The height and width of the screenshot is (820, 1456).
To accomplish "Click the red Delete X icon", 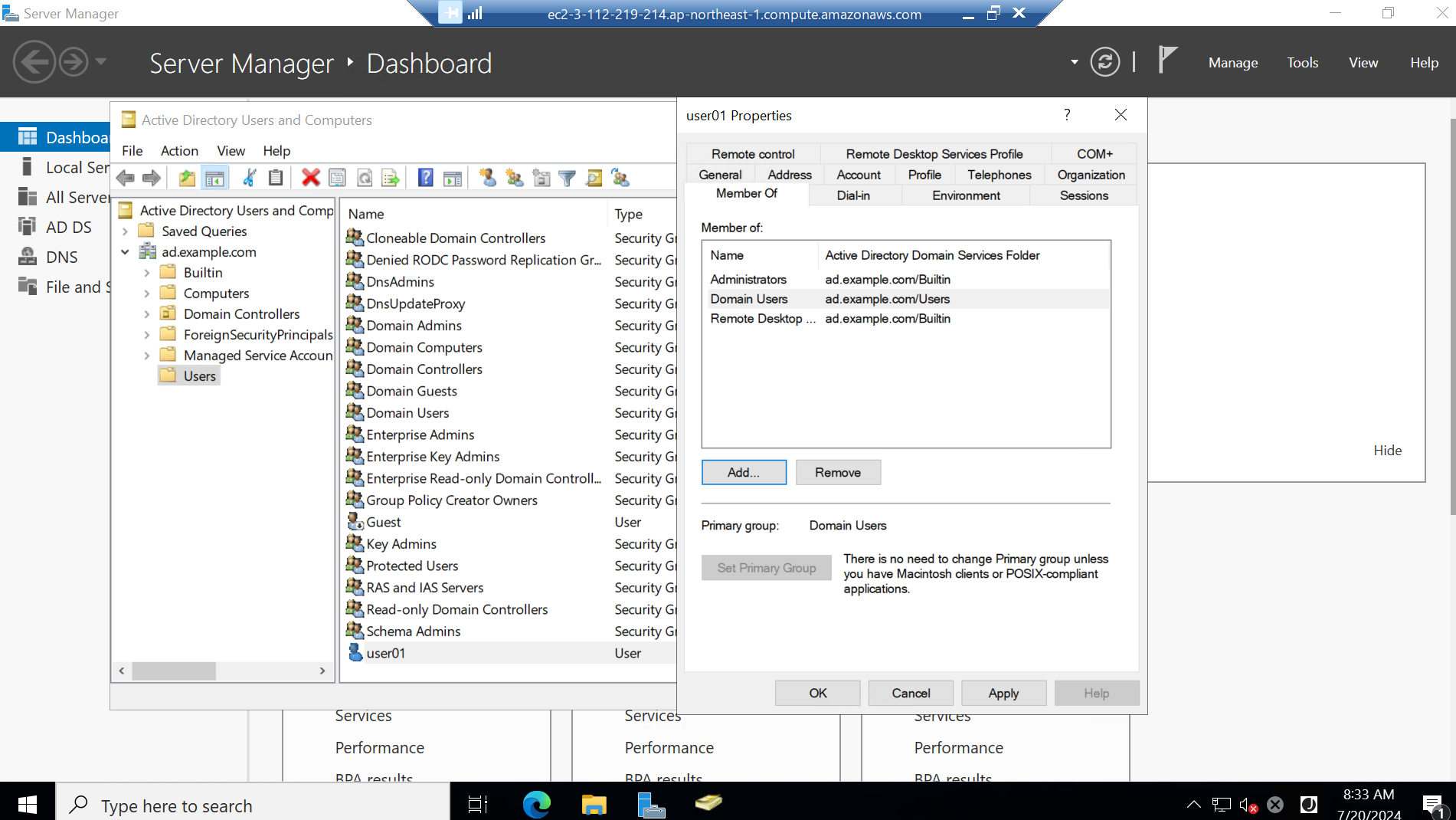I will pyautogui.click(x=310, y=179).
